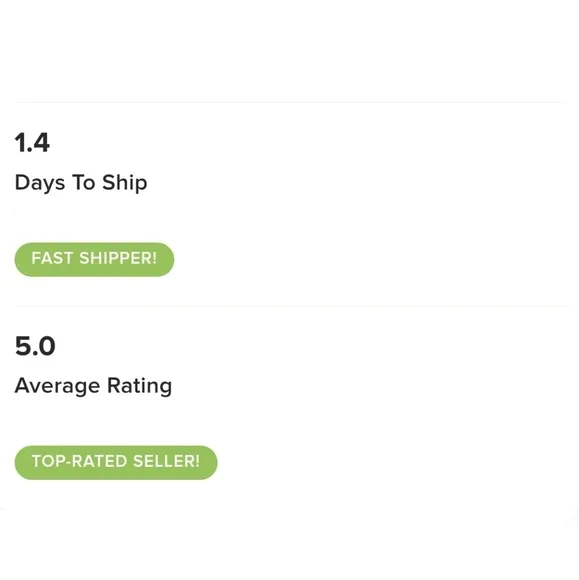Click the Days To Ship label
Viewport: 579px width, 580px height.
pyautogui.click(x=81, y=183)
